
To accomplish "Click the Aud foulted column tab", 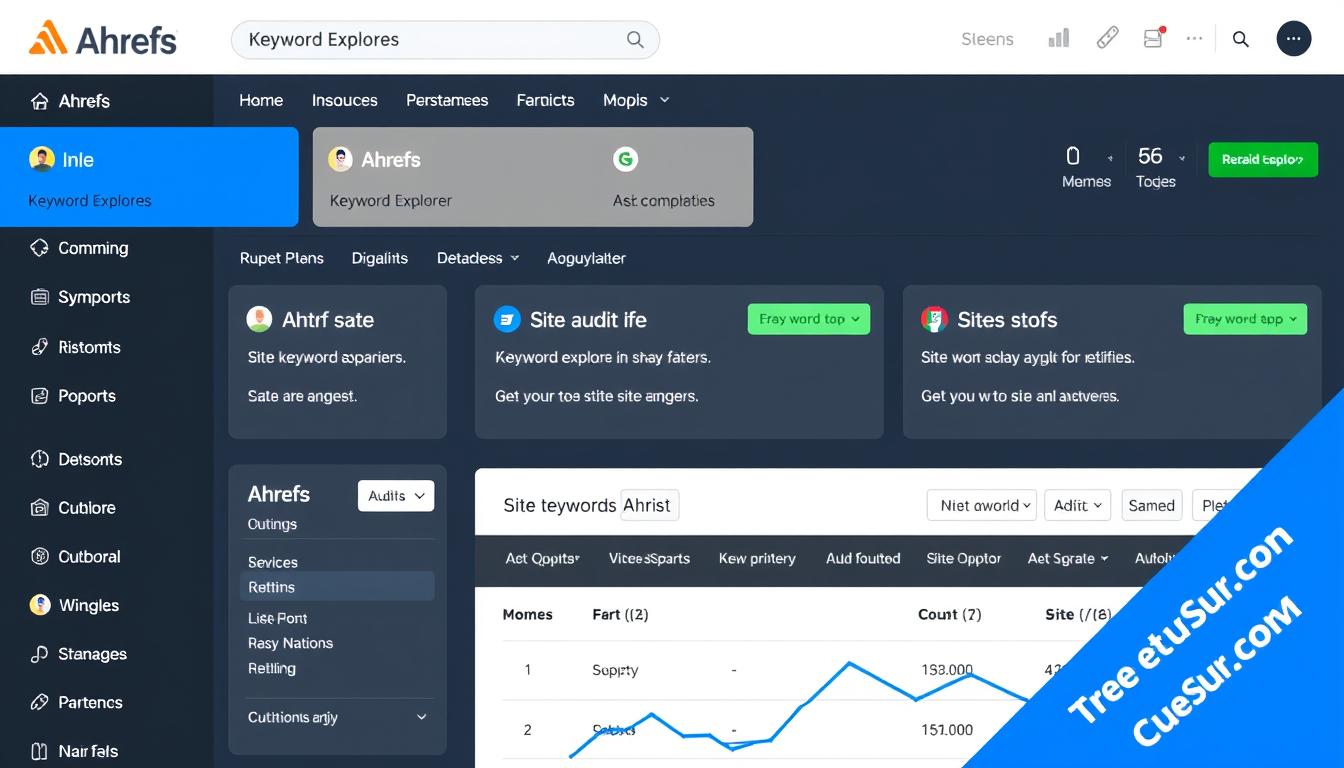I will (863, 559).
